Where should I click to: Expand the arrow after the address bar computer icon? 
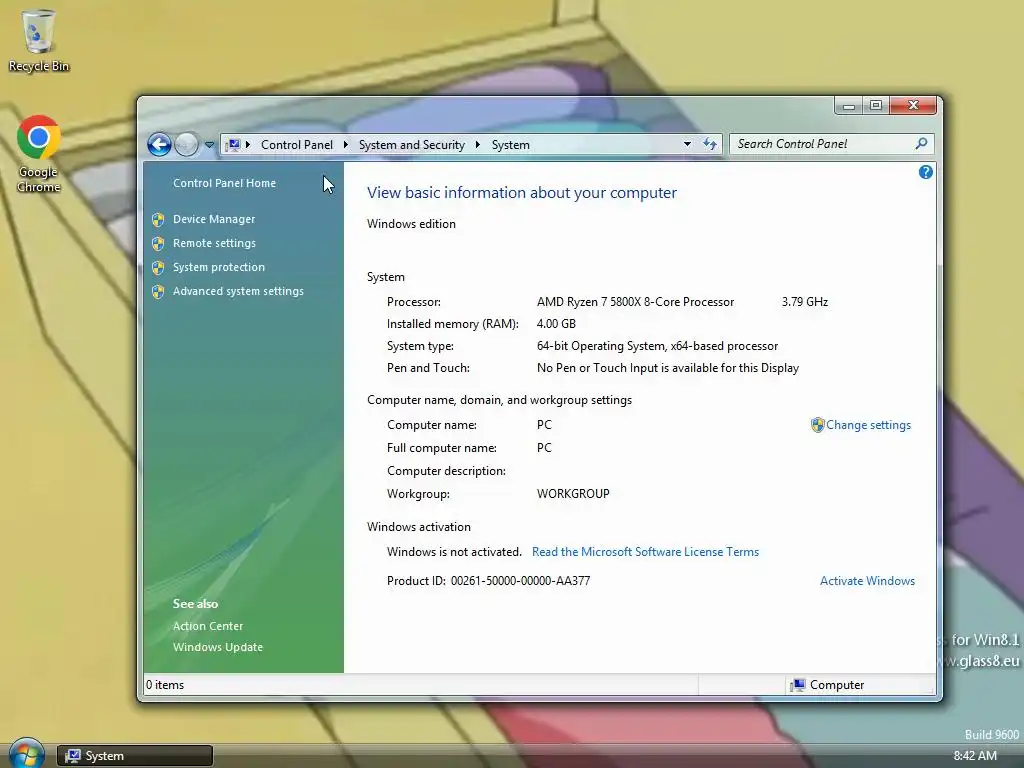pos(248,144)
